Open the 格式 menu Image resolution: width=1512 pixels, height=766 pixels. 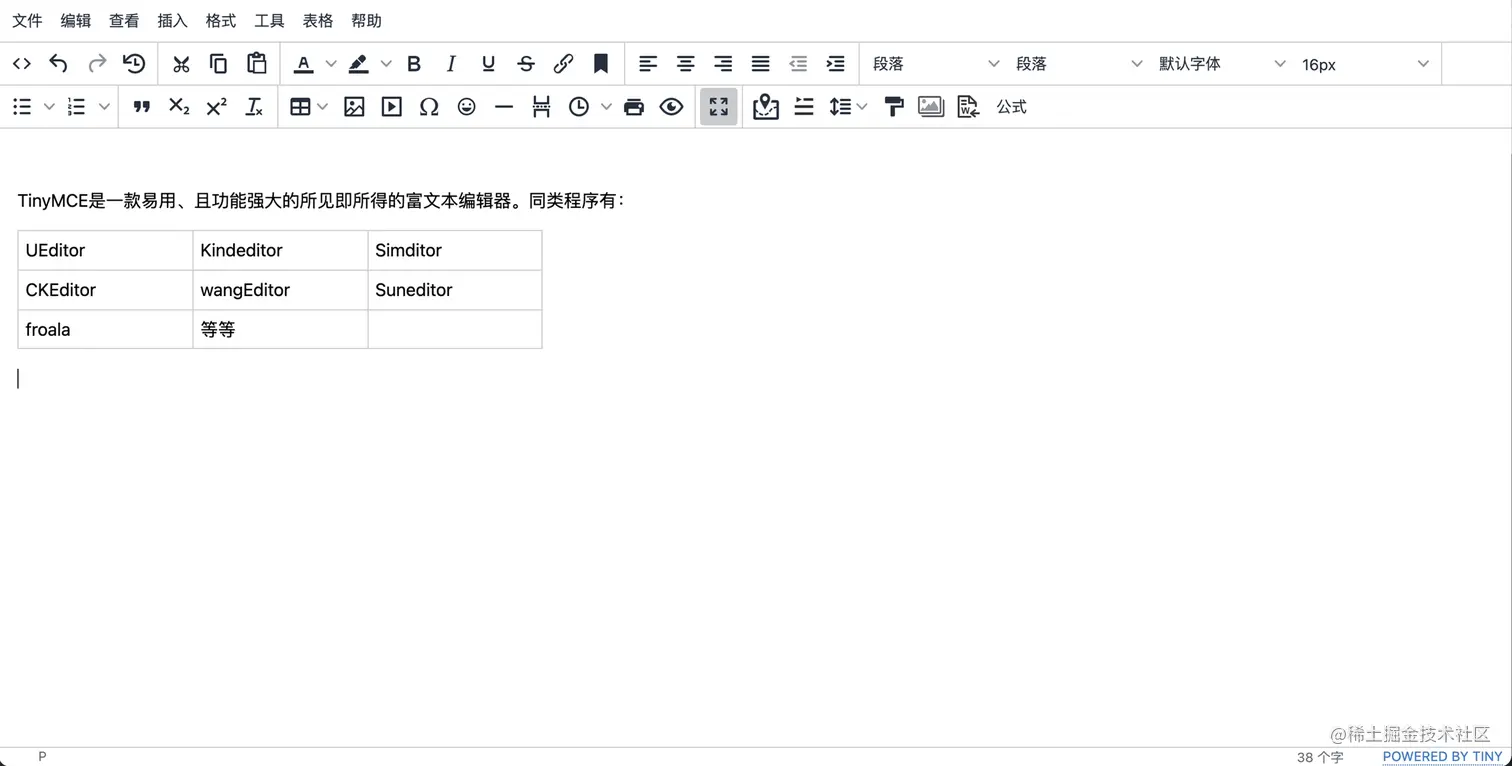221,21
